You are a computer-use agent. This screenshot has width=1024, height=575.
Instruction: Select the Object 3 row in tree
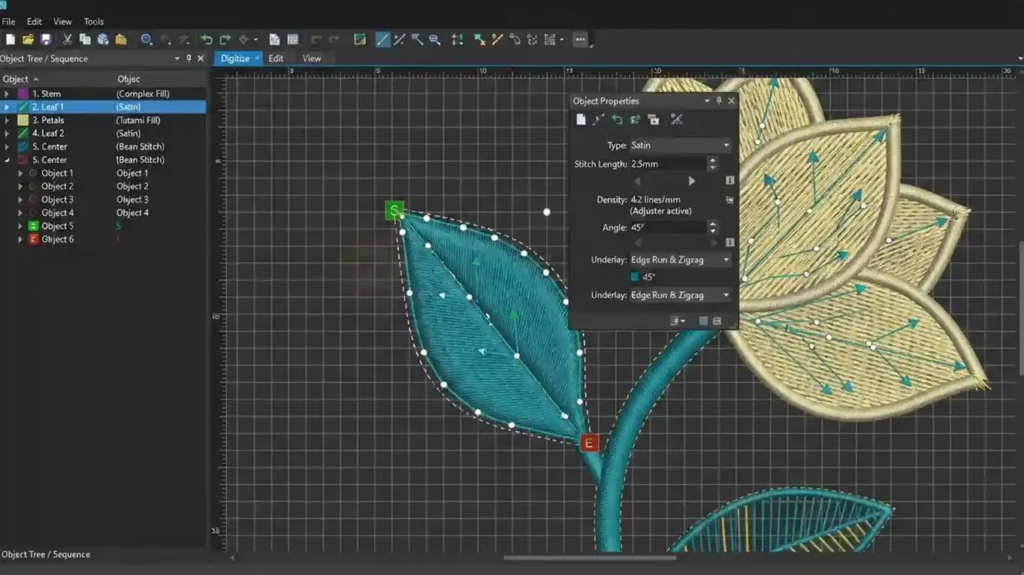(x=103, y=199)
